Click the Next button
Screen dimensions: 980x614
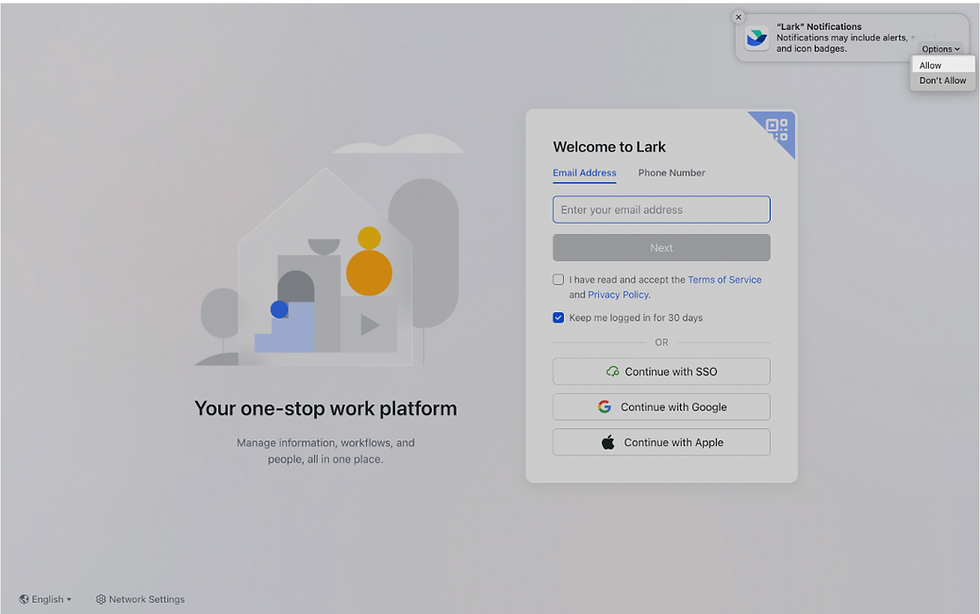(x=661, y=248)
